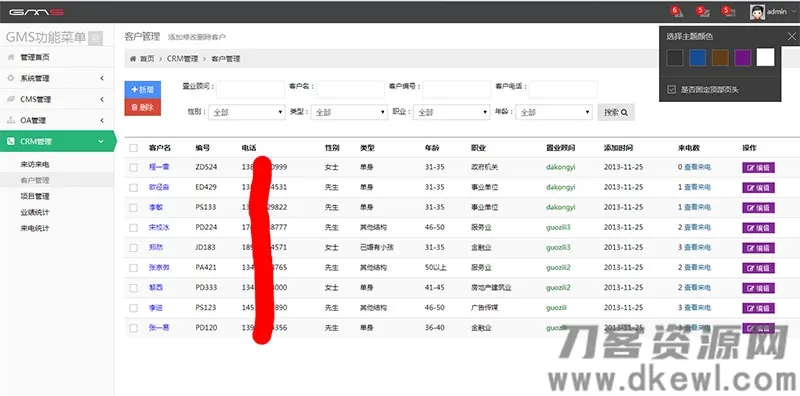Toggle the fixed top header checkbox
800x396 pixels.
[672, 90]
